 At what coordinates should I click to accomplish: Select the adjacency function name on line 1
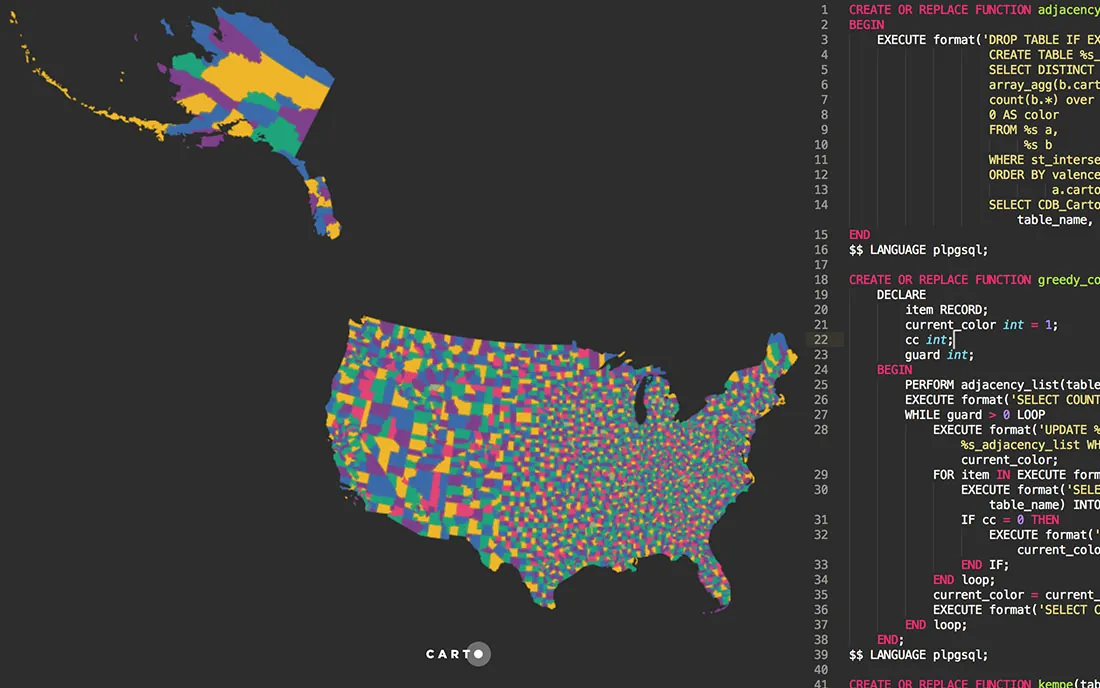(x=1066, y=9)
